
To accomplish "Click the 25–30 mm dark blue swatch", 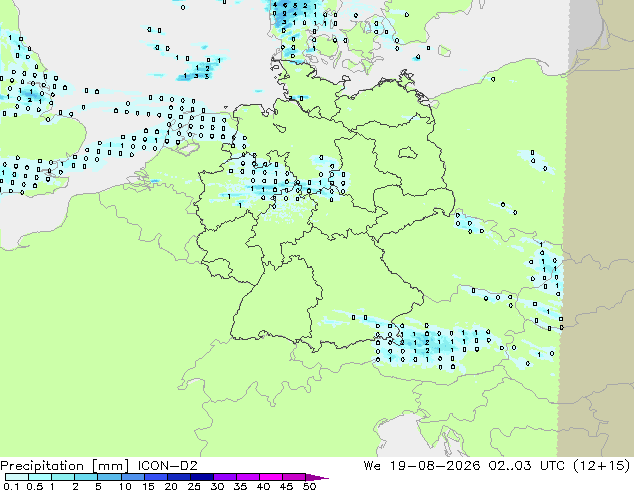I will click(x=201, y=477).
